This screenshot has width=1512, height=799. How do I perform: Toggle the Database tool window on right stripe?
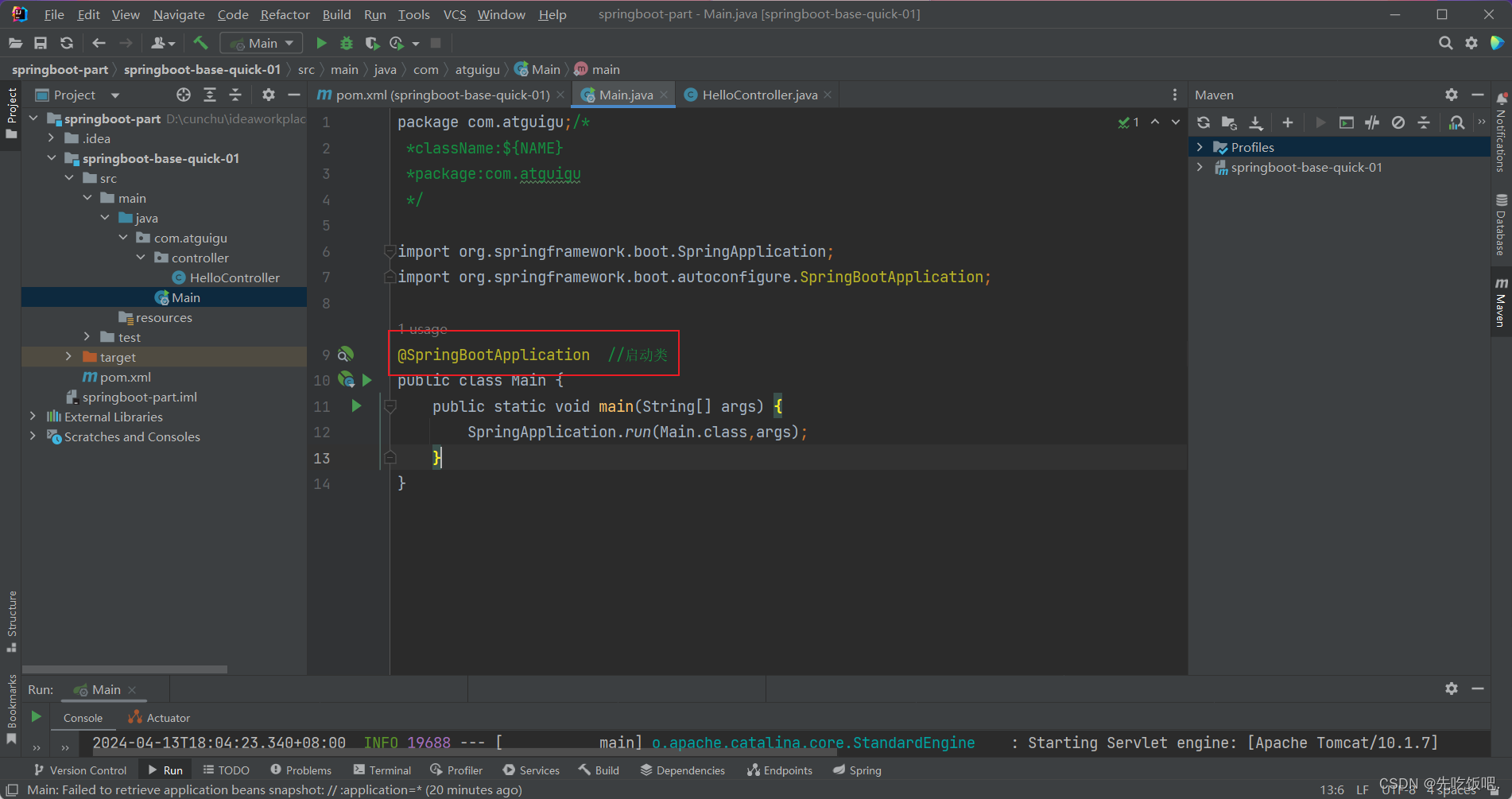[1501, 225]
